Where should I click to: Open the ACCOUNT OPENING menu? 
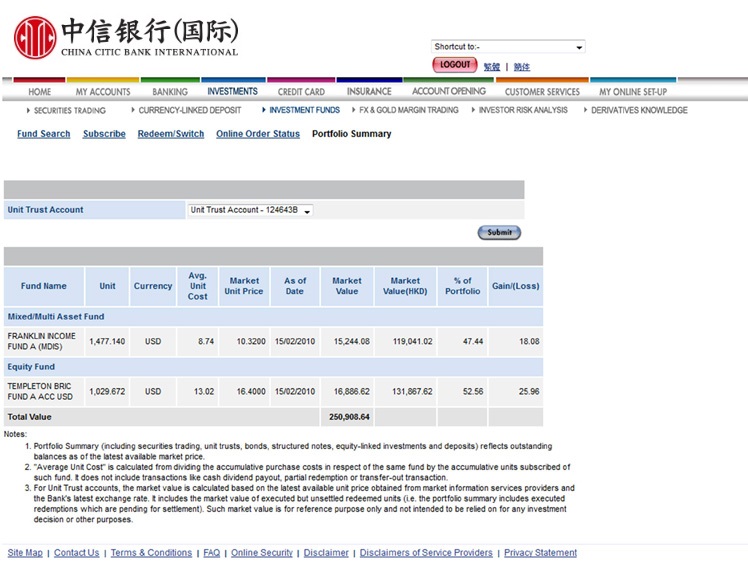(x=449, y=91)
